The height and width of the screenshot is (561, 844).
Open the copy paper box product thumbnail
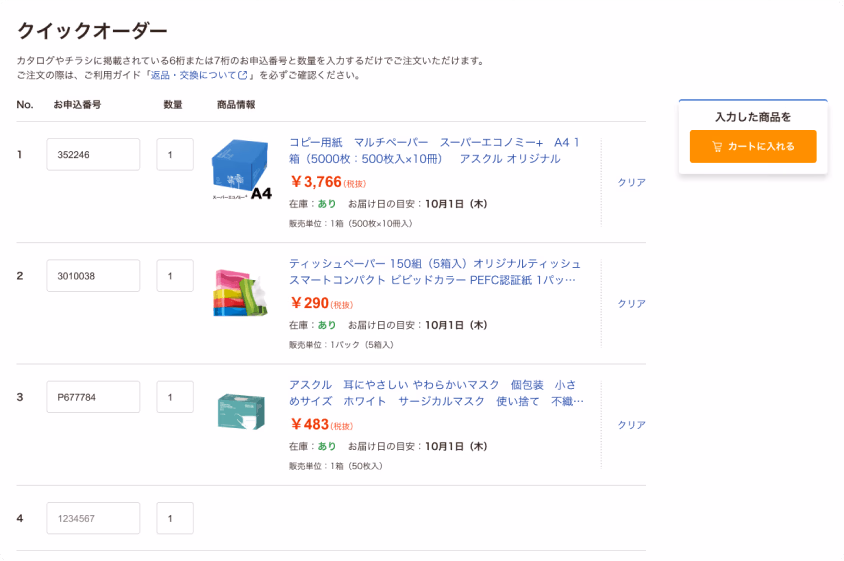pos(240,168)
